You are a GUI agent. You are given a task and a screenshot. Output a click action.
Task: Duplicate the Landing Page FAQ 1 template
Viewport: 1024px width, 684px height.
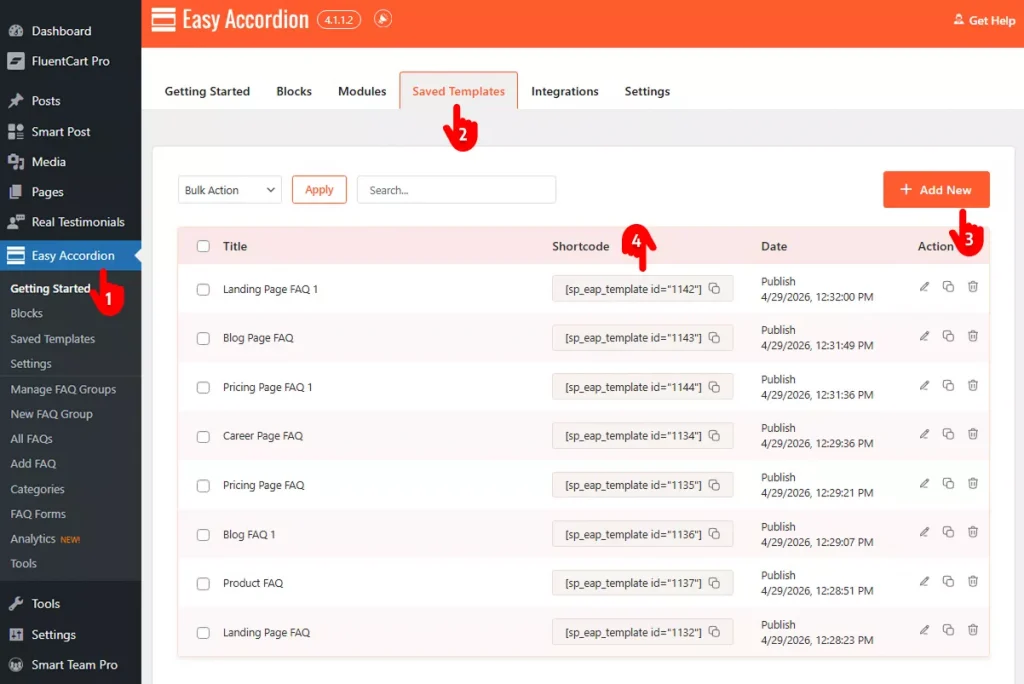coord(948,287)
